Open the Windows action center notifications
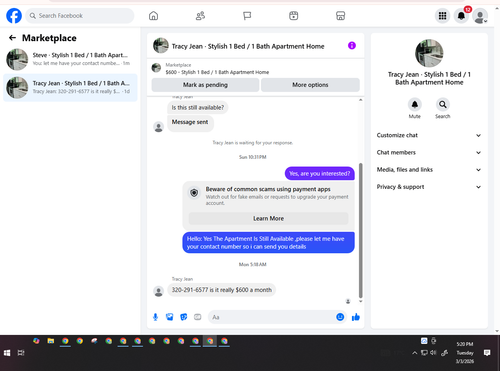The width and height of the screenshot is (500, 371). tap(487, 353)
